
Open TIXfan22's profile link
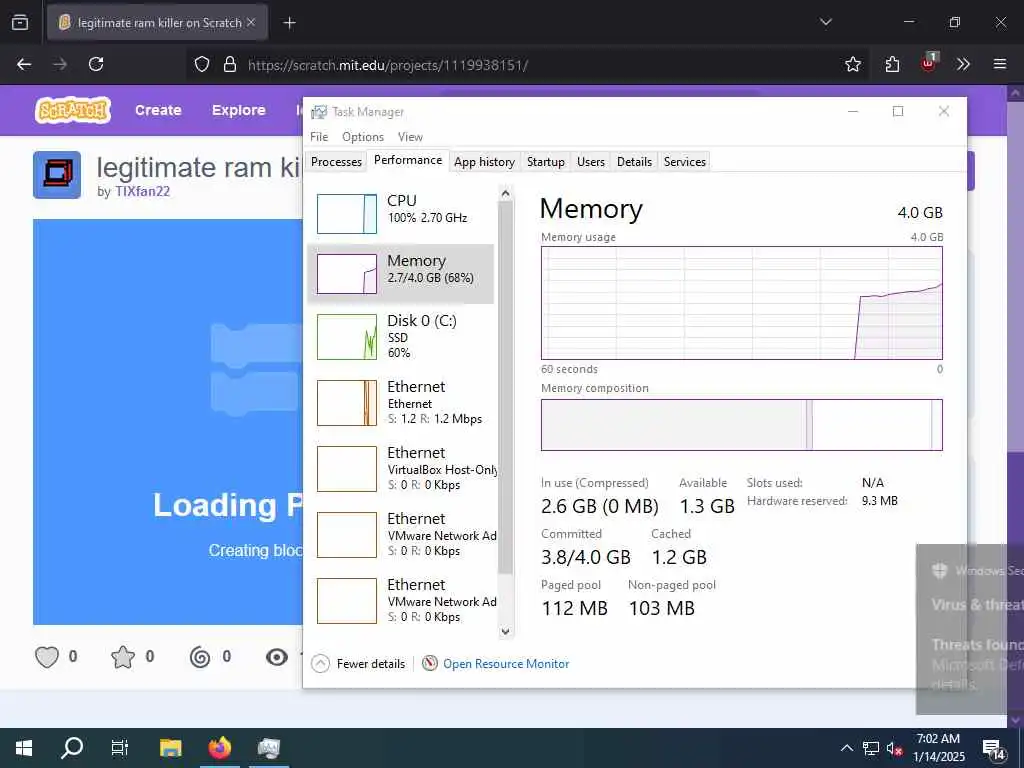(x=142, y=191)
